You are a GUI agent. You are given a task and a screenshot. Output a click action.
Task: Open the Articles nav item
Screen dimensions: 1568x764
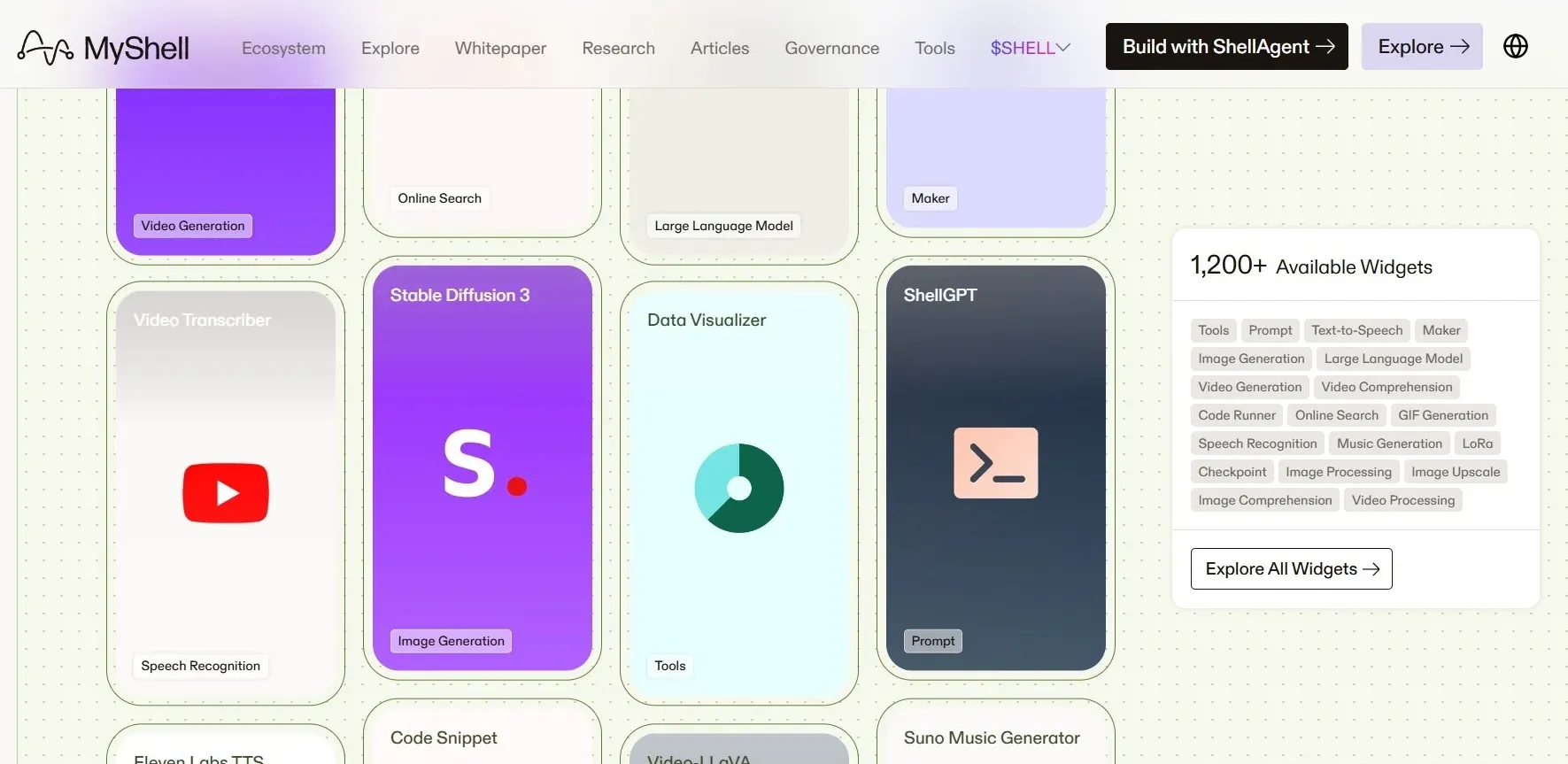(720, 48)
